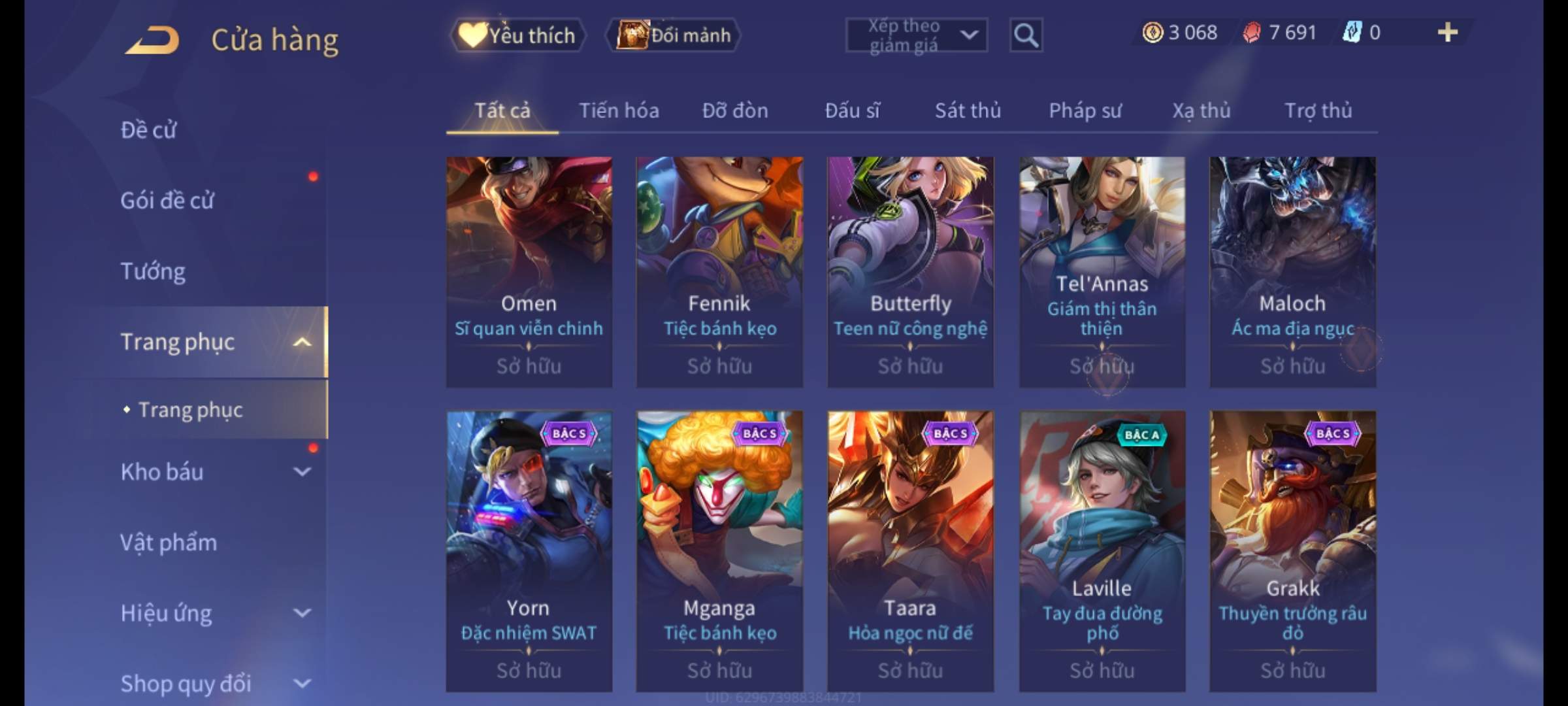Open Yêu thích favorites heart button
The width and height of the screenshot is (1568, 706).
517,35
